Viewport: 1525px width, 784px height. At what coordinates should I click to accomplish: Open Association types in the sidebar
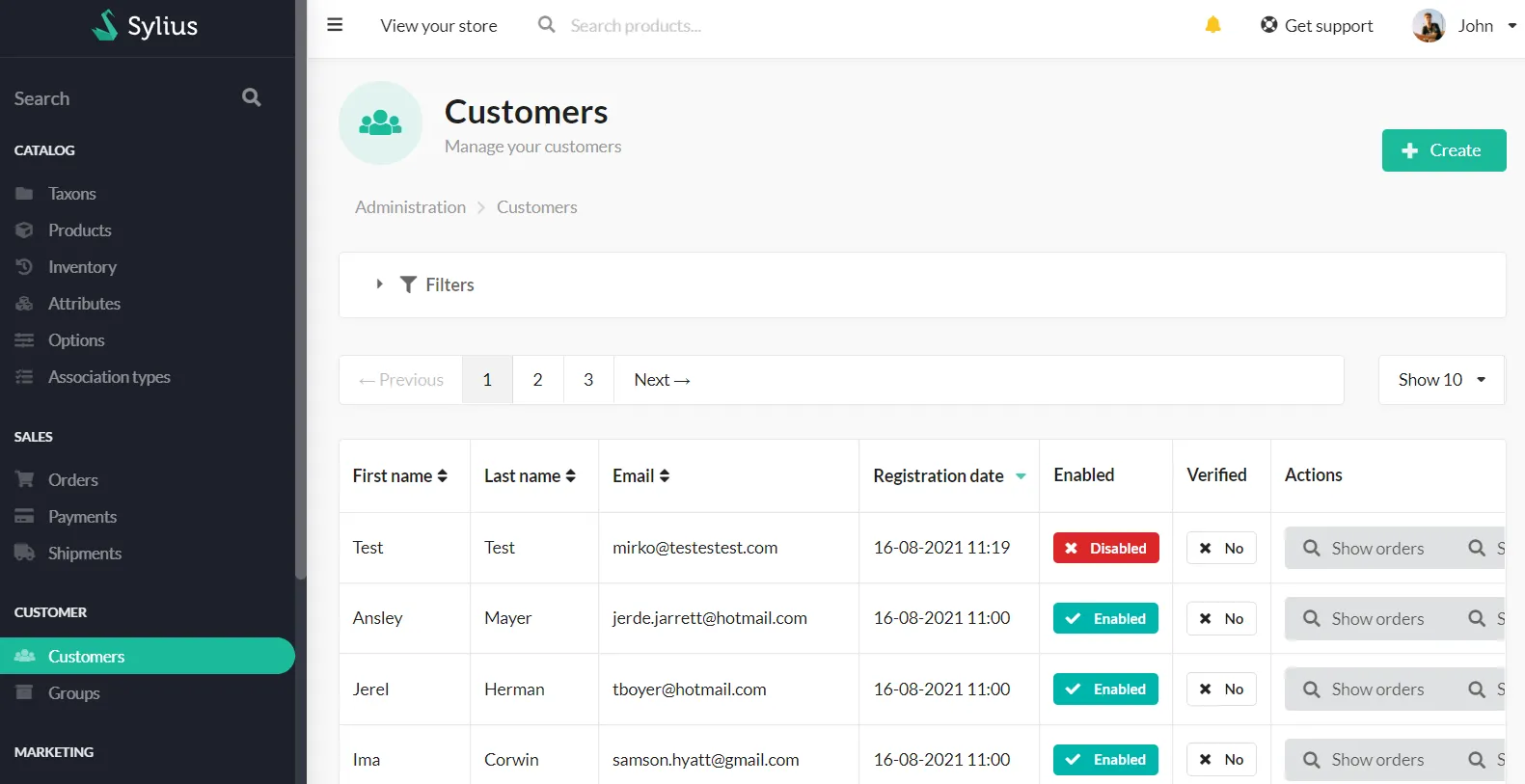click(109, 377)
